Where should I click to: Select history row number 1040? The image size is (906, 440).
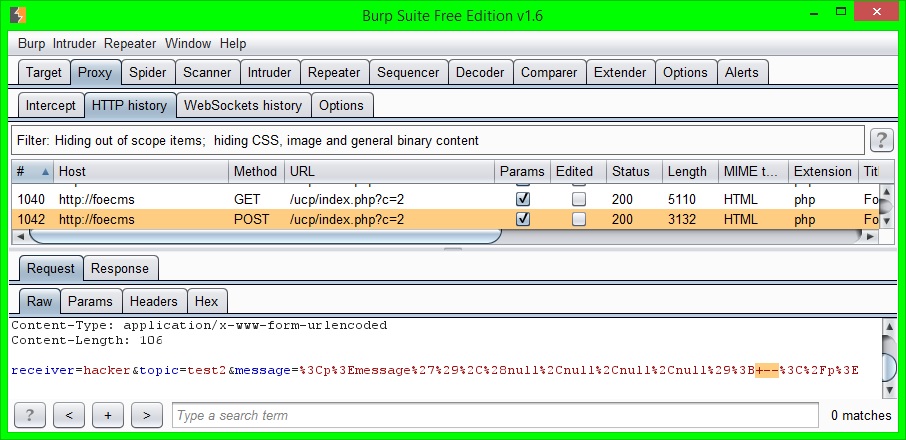[444, 199]
